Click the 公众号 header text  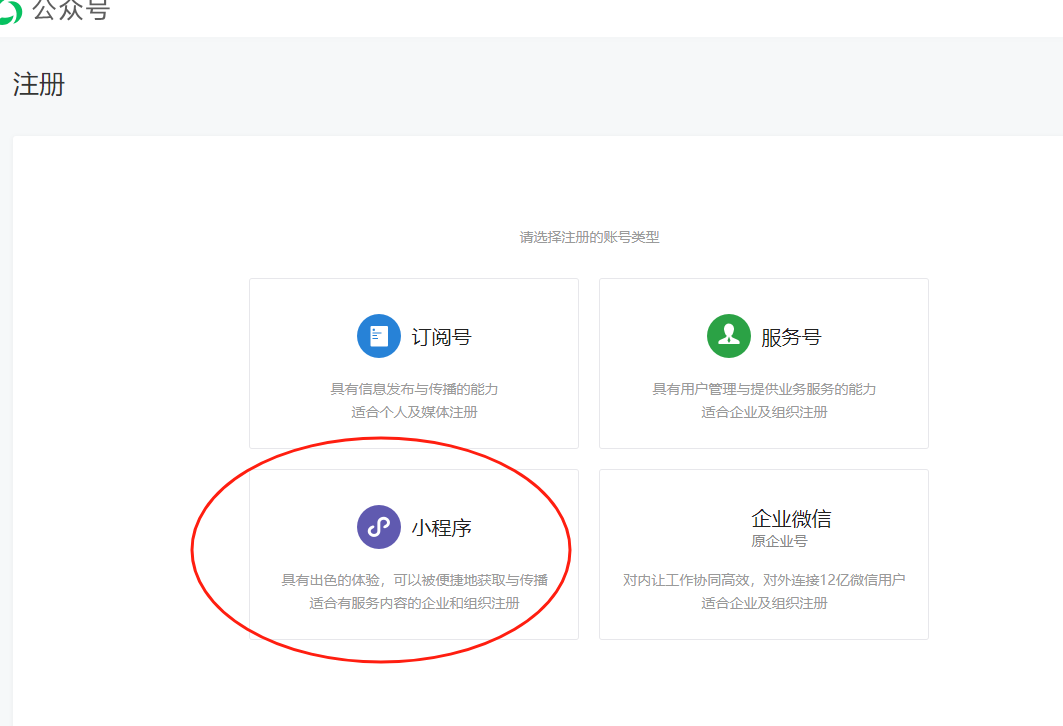71,10
